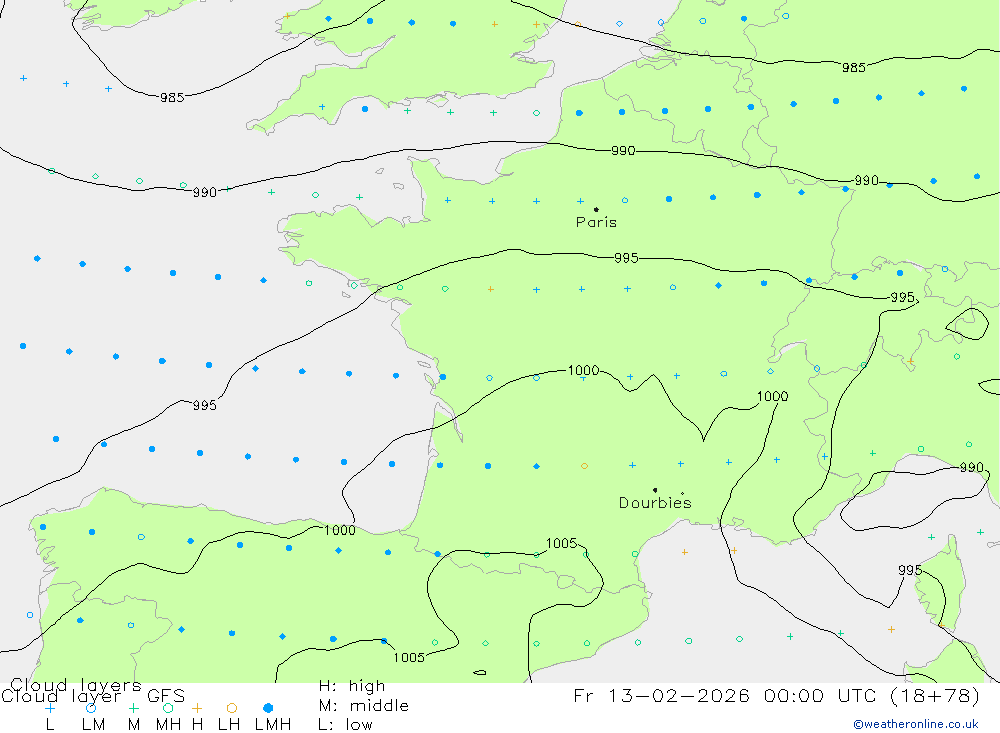Image resolution: width=1000 pixels, height=733 pixels.
Task: Click the 'GFS' model name in the title
Action: [x=166, y=696]
